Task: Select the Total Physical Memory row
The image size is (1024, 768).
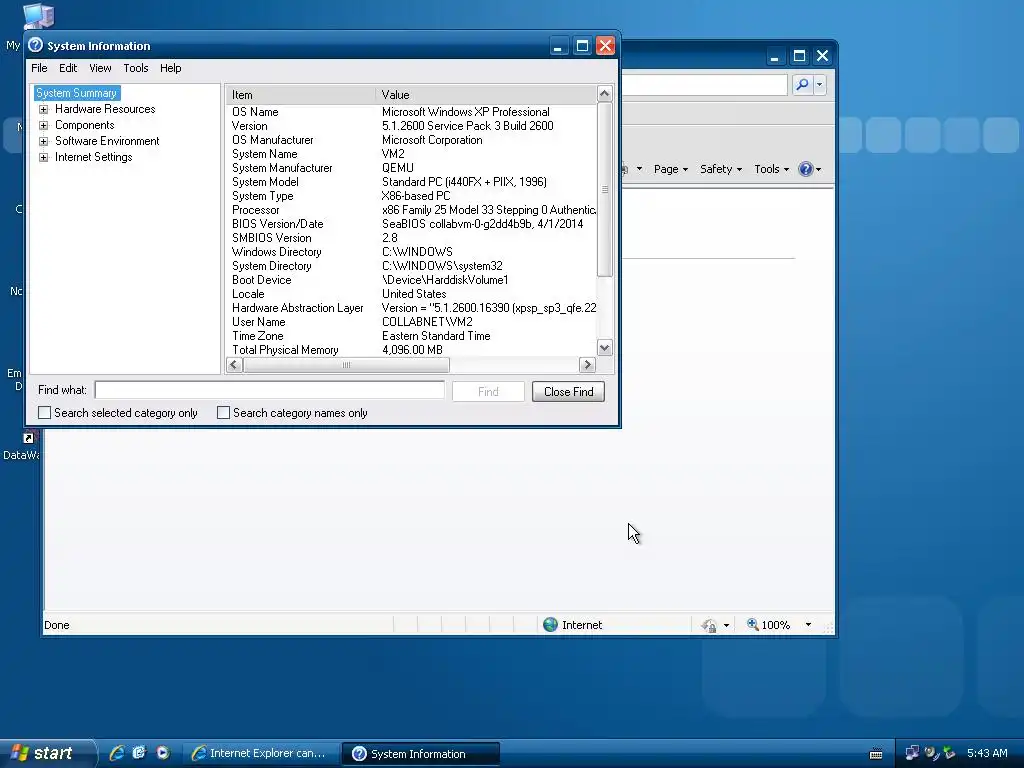Action: [411, 350]
